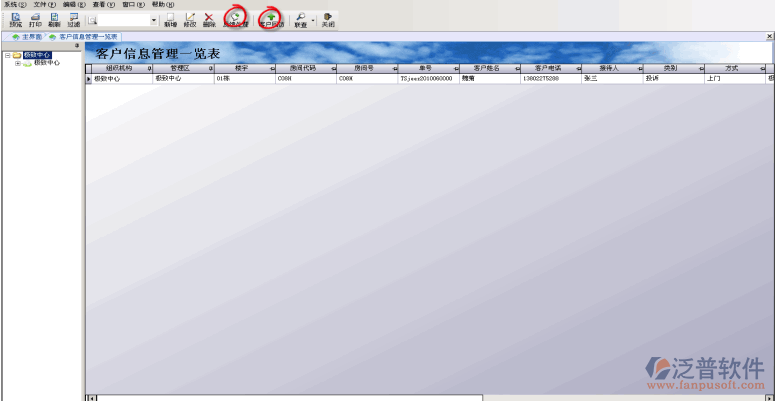Click the sort icon in 管理区 header
The height and width of the screenshot is (401, 775).
point(211,68)
